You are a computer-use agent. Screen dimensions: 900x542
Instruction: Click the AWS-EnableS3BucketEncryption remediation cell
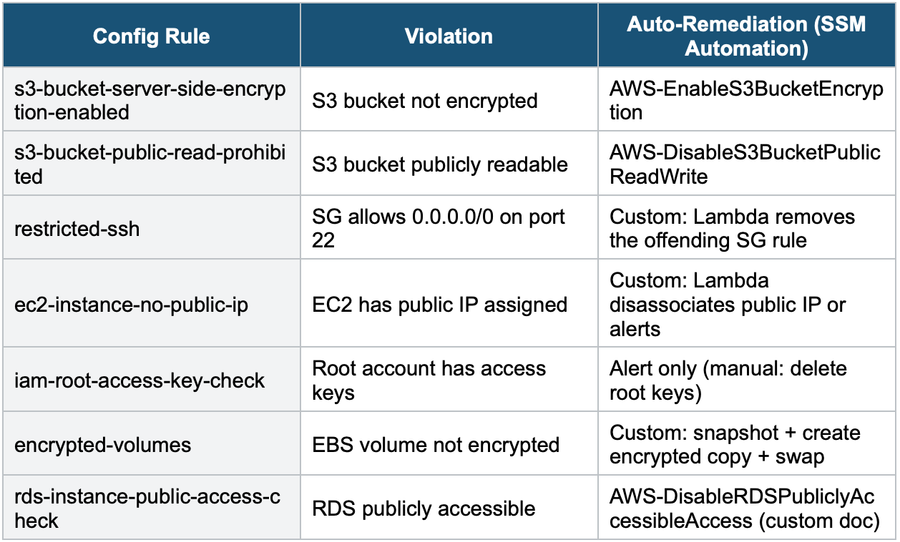point(746,100)
